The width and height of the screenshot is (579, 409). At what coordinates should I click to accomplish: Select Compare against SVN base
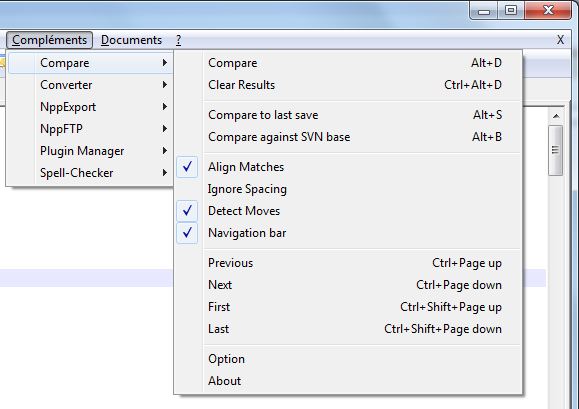pyautogui.click(x=348, y=137)
